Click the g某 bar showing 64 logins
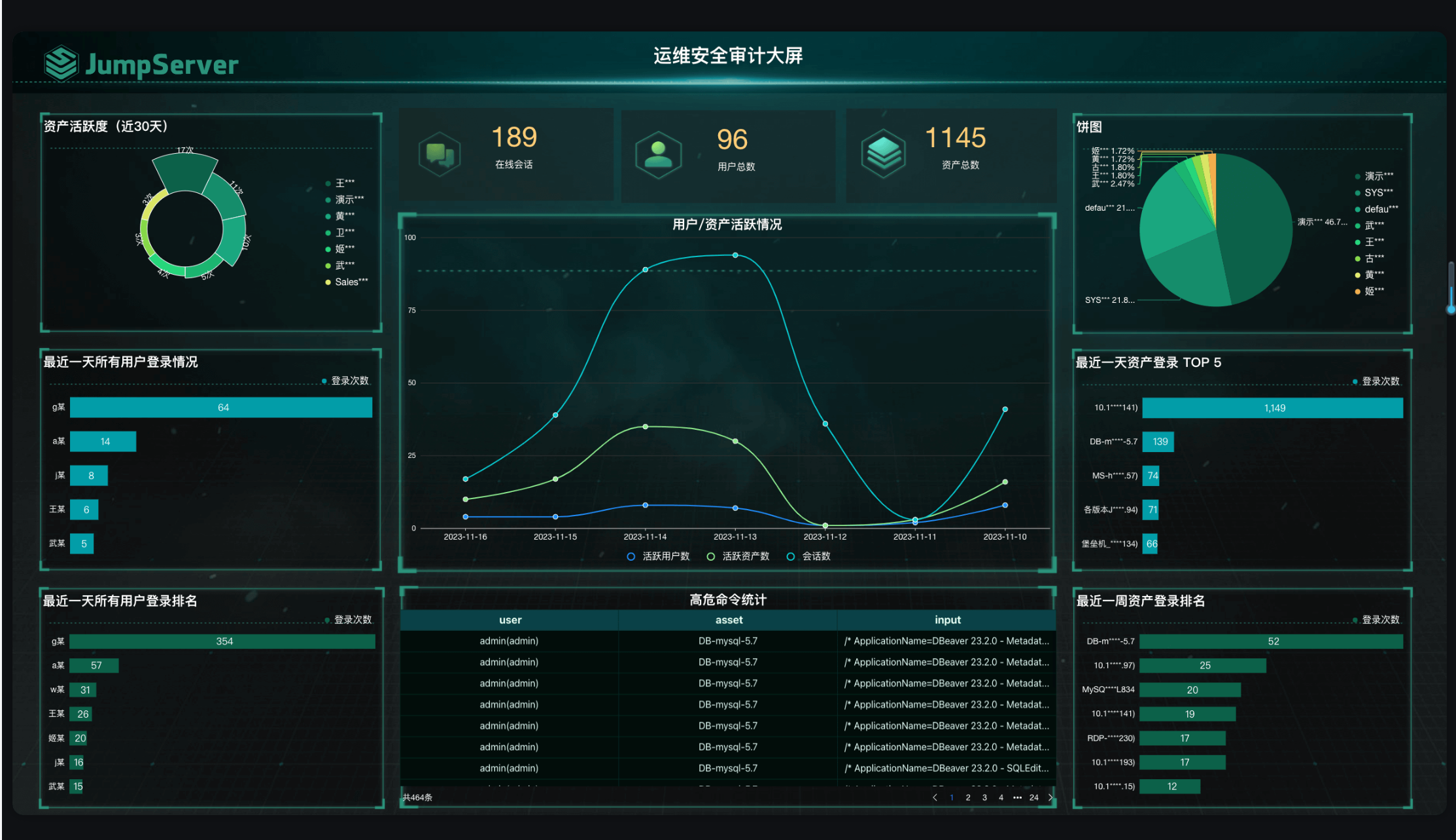Screen dimensions: 1456x840 tap(221, 408)
